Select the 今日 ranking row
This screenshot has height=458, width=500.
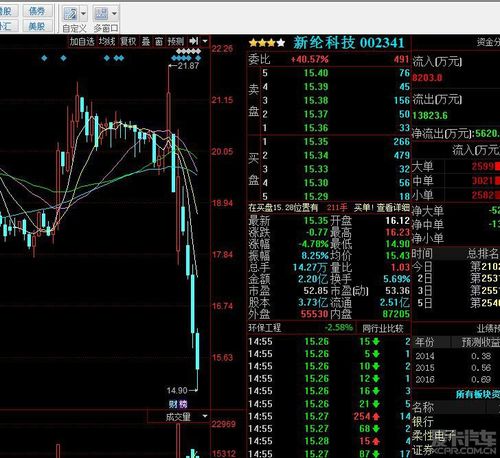point(456,267)
